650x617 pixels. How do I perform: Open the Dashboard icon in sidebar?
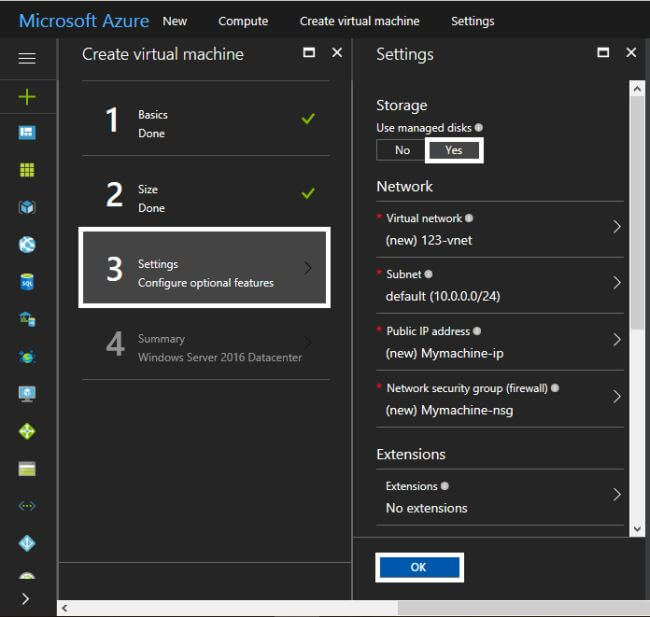[x=27, y=133]
